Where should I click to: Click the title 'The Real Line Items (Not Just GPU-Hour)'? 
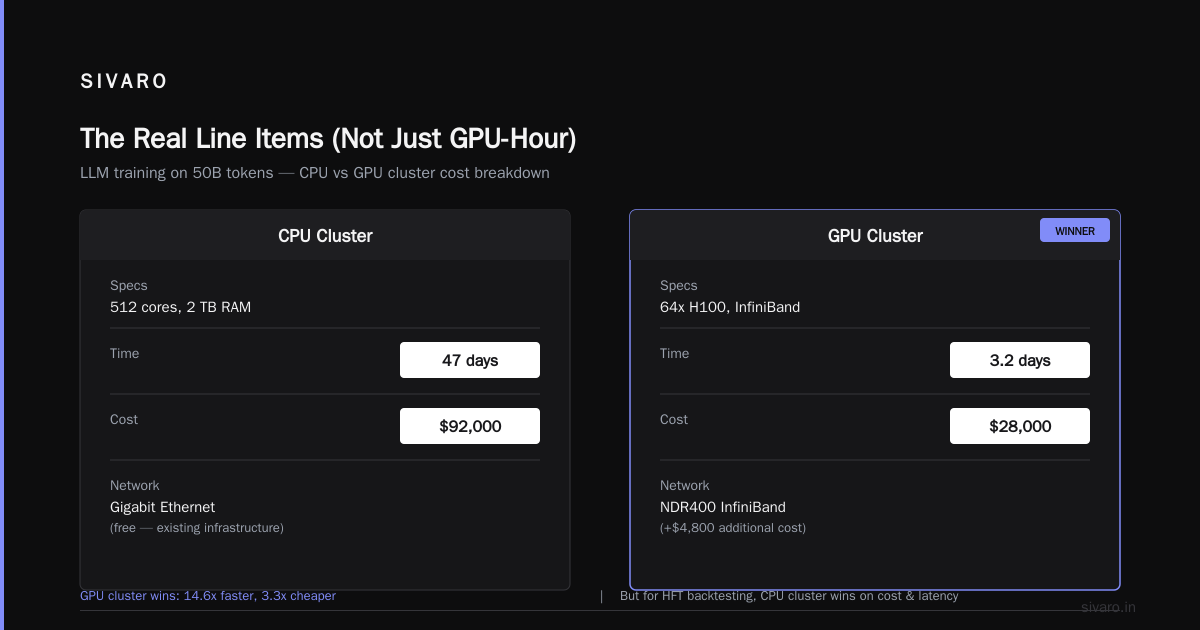coord(328,138)
